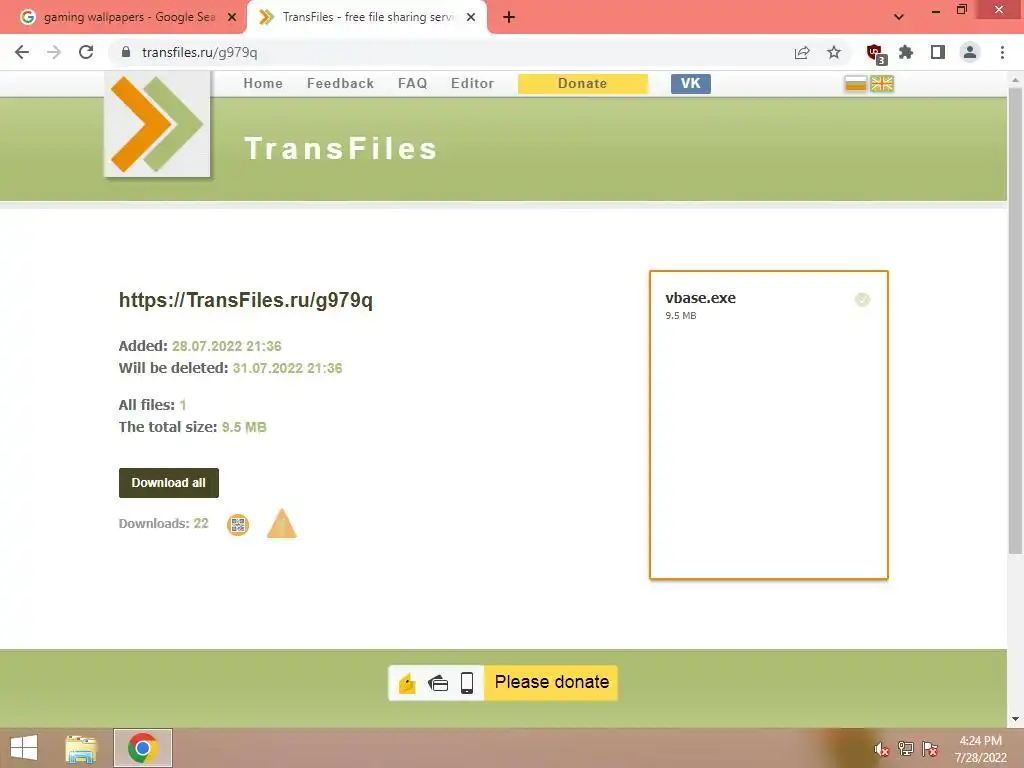Open the https://TransFiles.ru/g979q link
This screenshot has height=768, width=1024.
246,300
